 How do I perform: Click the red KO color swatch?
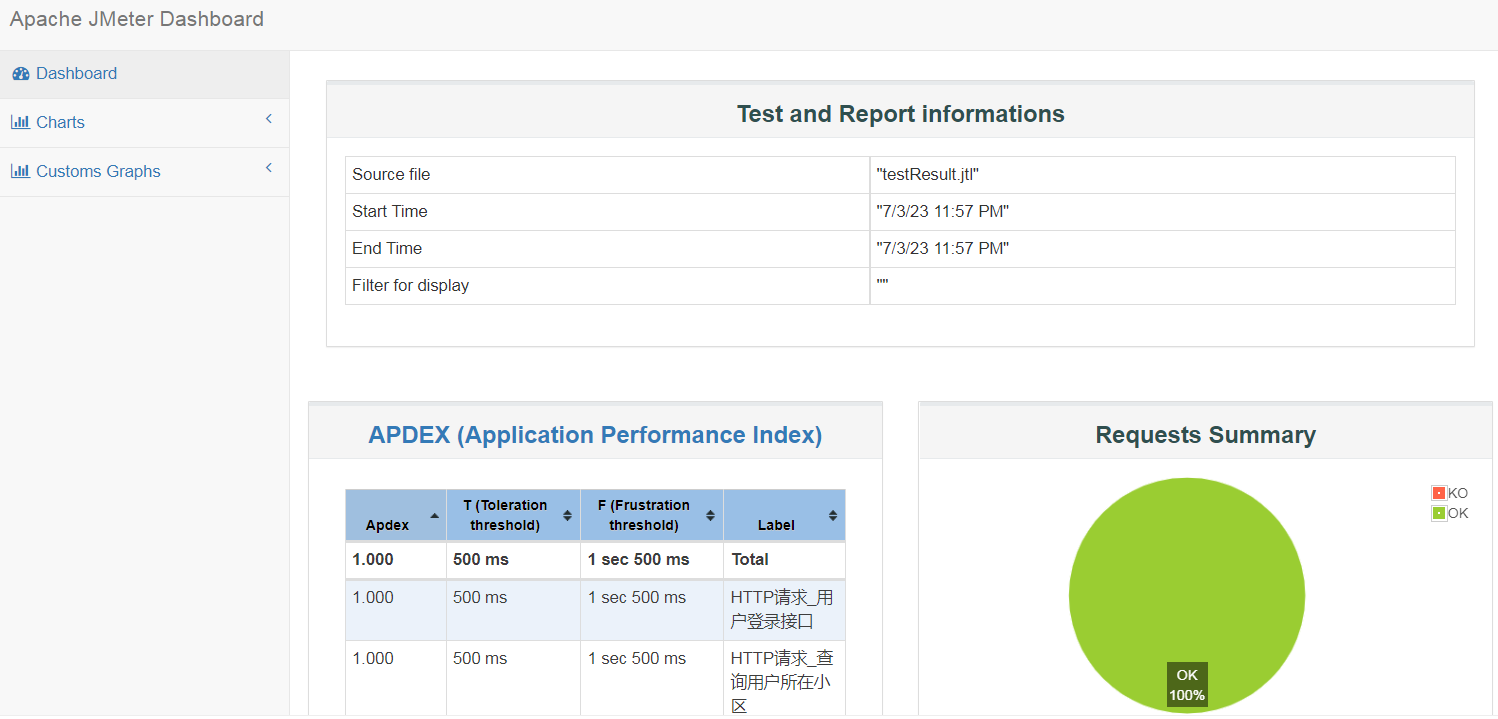(1439, 493)
